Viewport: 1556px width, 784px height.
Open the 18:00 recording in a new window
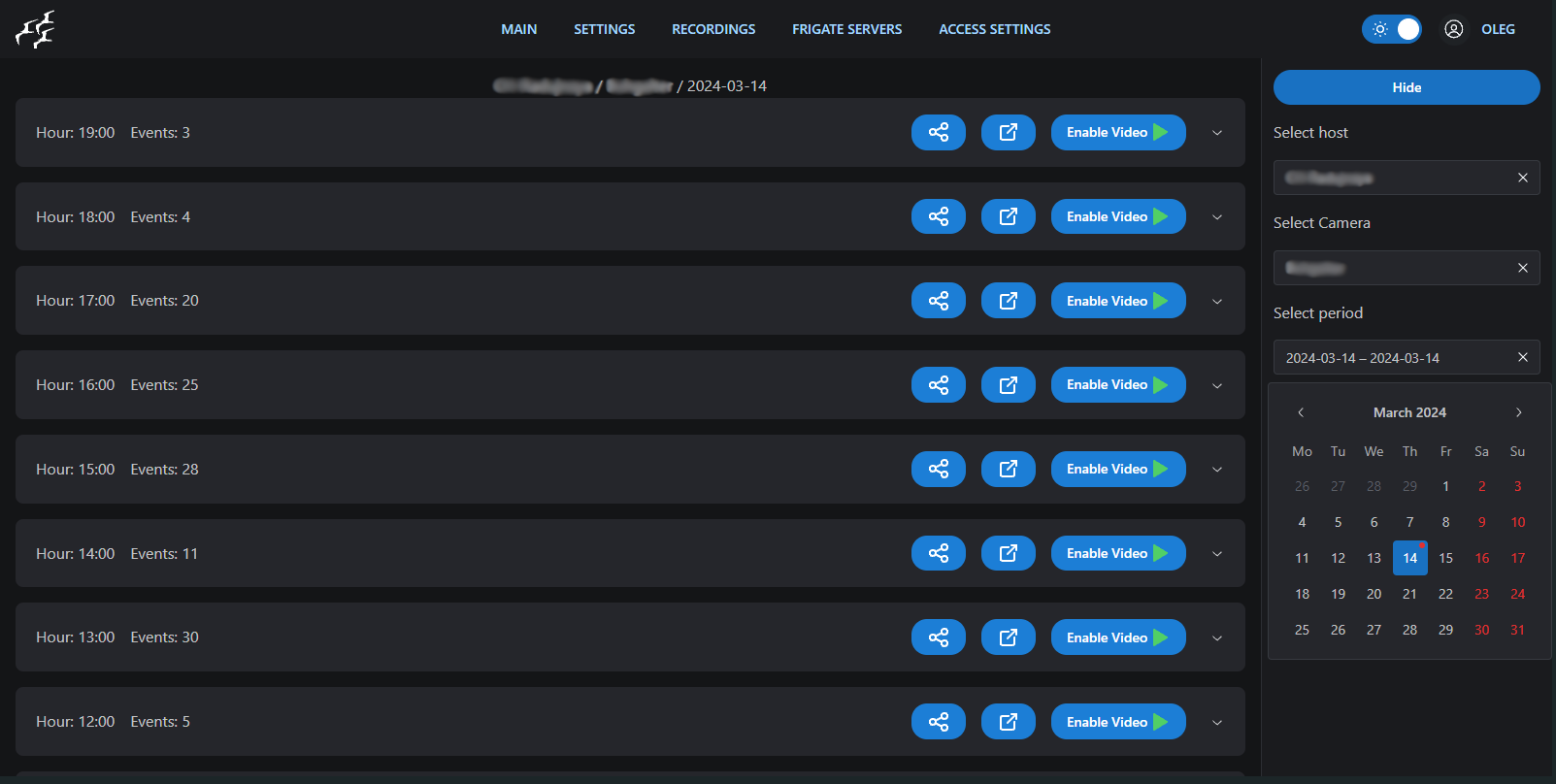coord(1008,216)
